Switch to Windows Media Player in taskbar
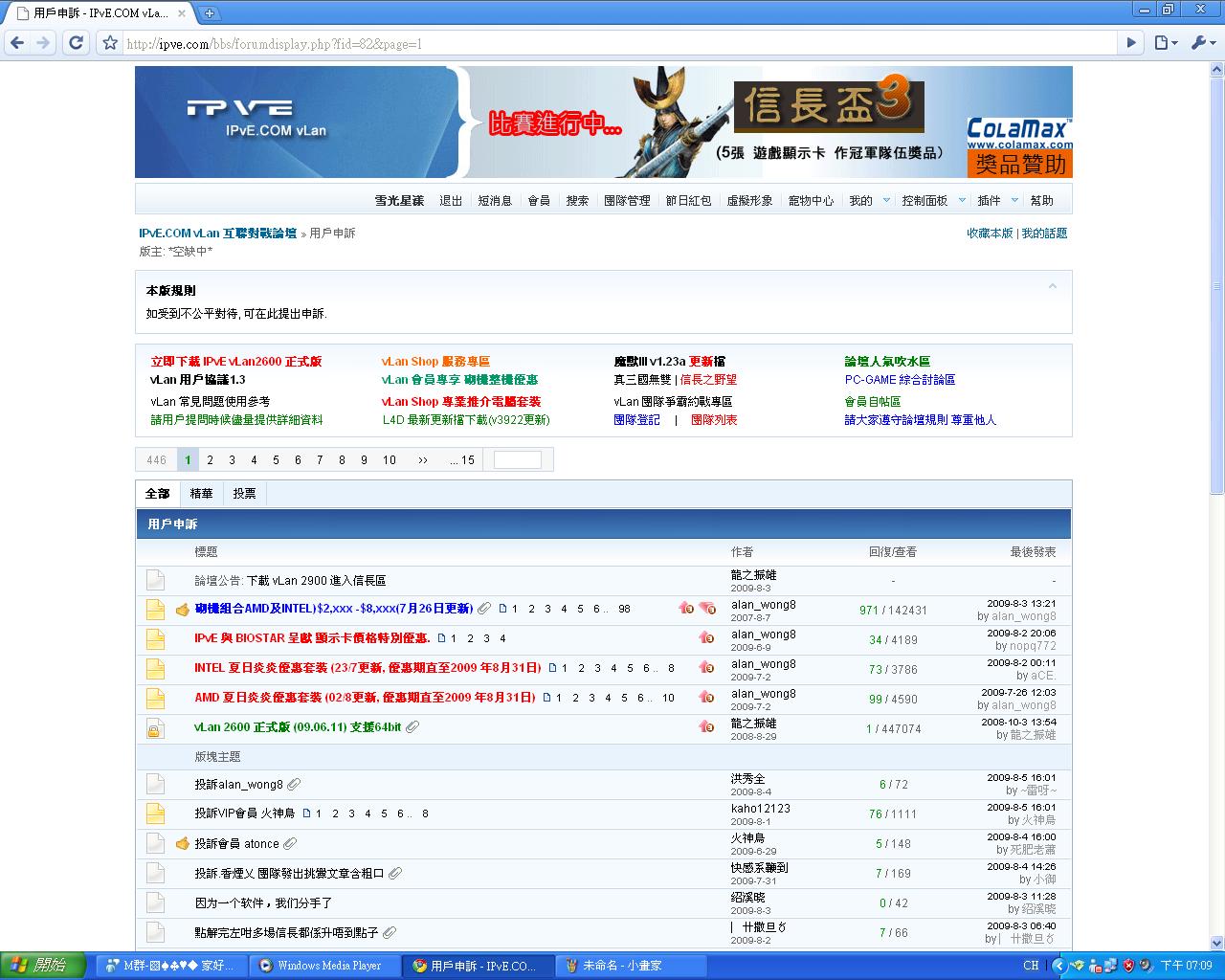Screen dimensions: 1225x980 (326, 966)
